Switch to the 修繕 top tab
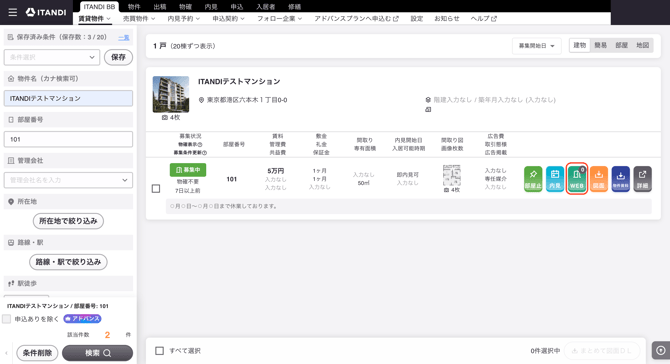 coord(294,7)
